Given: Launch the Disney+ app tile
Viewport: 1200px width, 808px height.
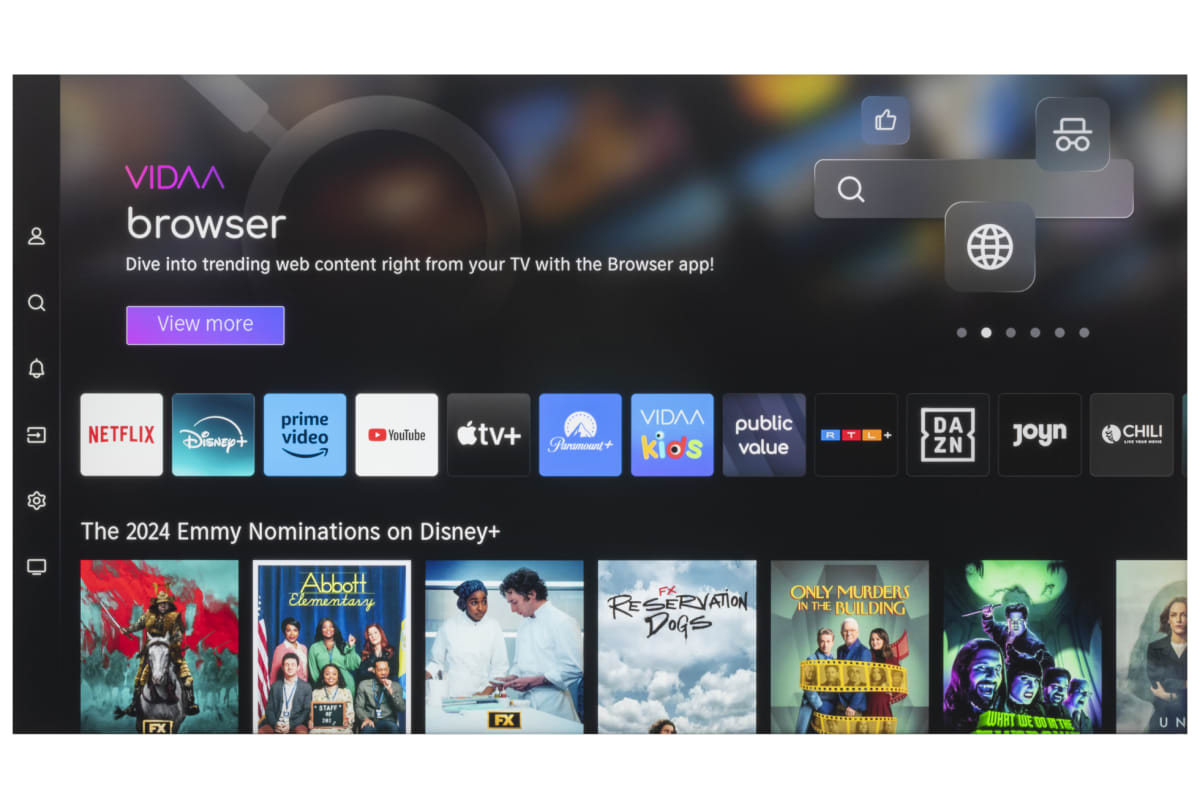Looking at the screenshot, I should pos(213,434).
